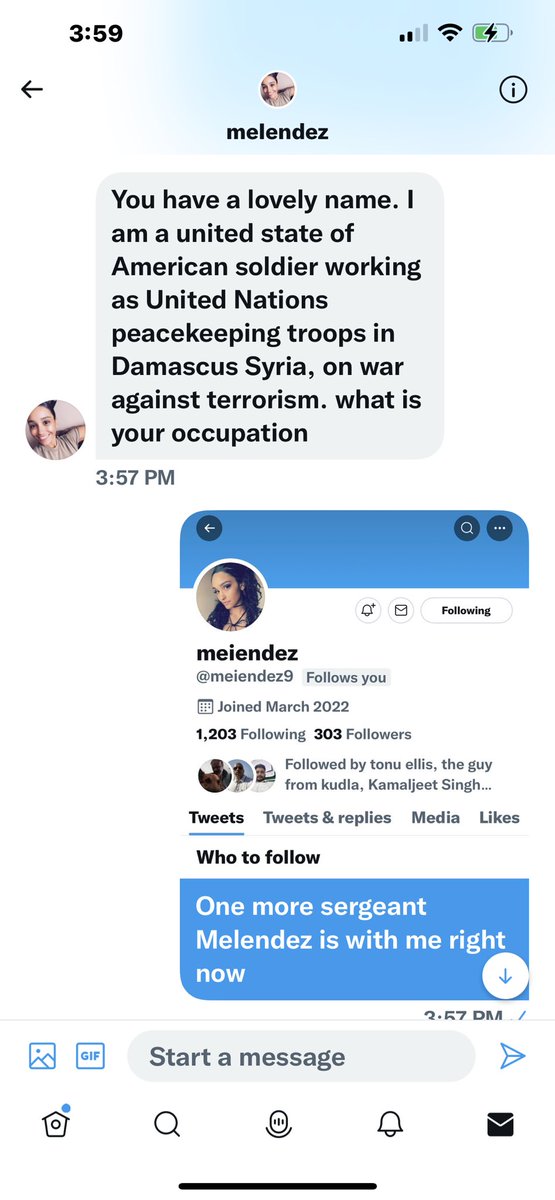This screenshot has height=1200, width=555.
Task: Open melendez's avatar at the top
Action: pyautogui.click(x=277, y=90)
